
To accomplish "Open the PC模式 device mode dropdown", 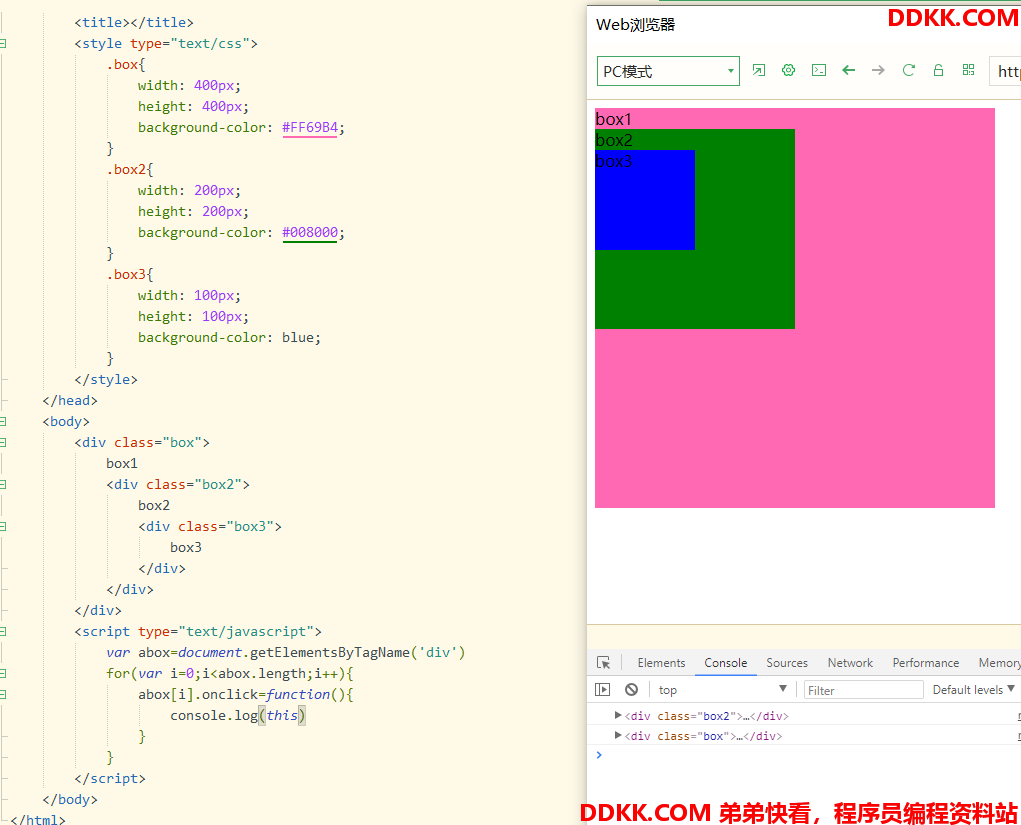I will 668,71.
